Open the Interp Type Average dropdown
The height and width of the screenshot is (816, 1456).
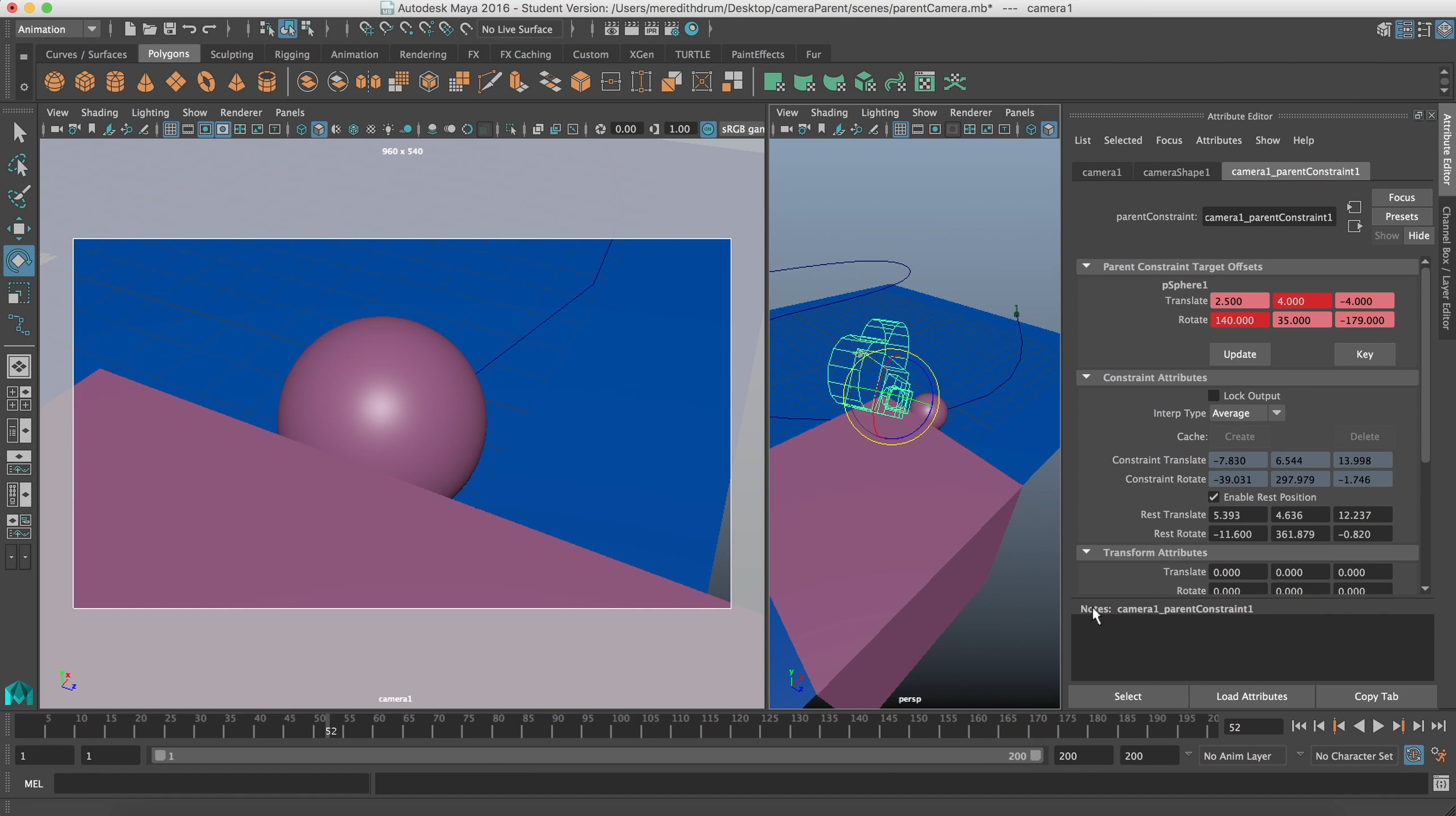pyautogui.click(x=1277, y=413)
